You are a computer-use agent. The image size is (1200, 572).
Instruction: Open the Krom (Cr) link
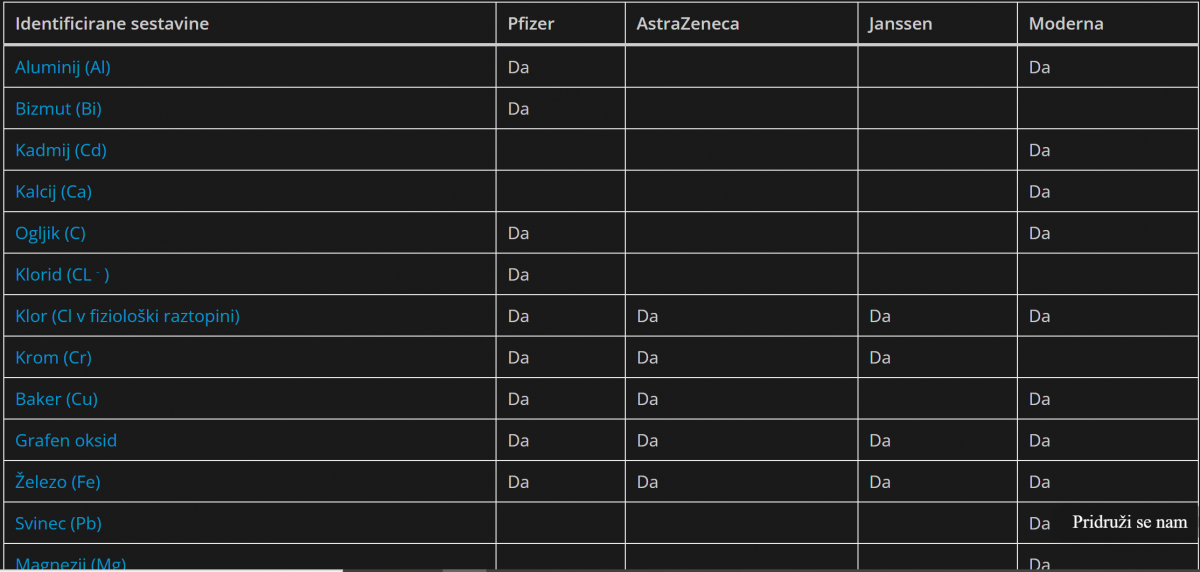[x=53, y=357]
